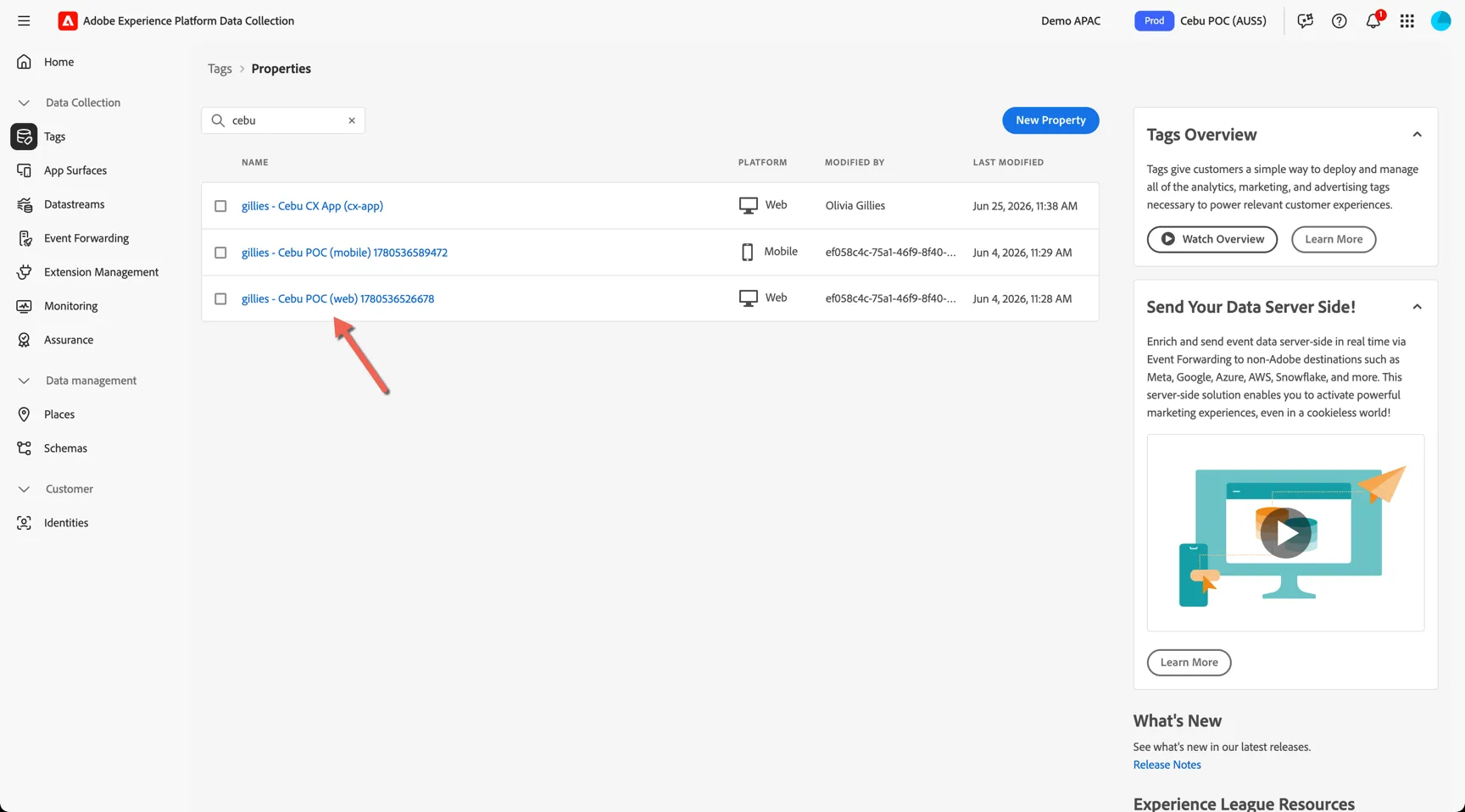The width and height of the screenshot is (1465, 812).
Task: Open the Release Notes link
Action: [1167, 765]
